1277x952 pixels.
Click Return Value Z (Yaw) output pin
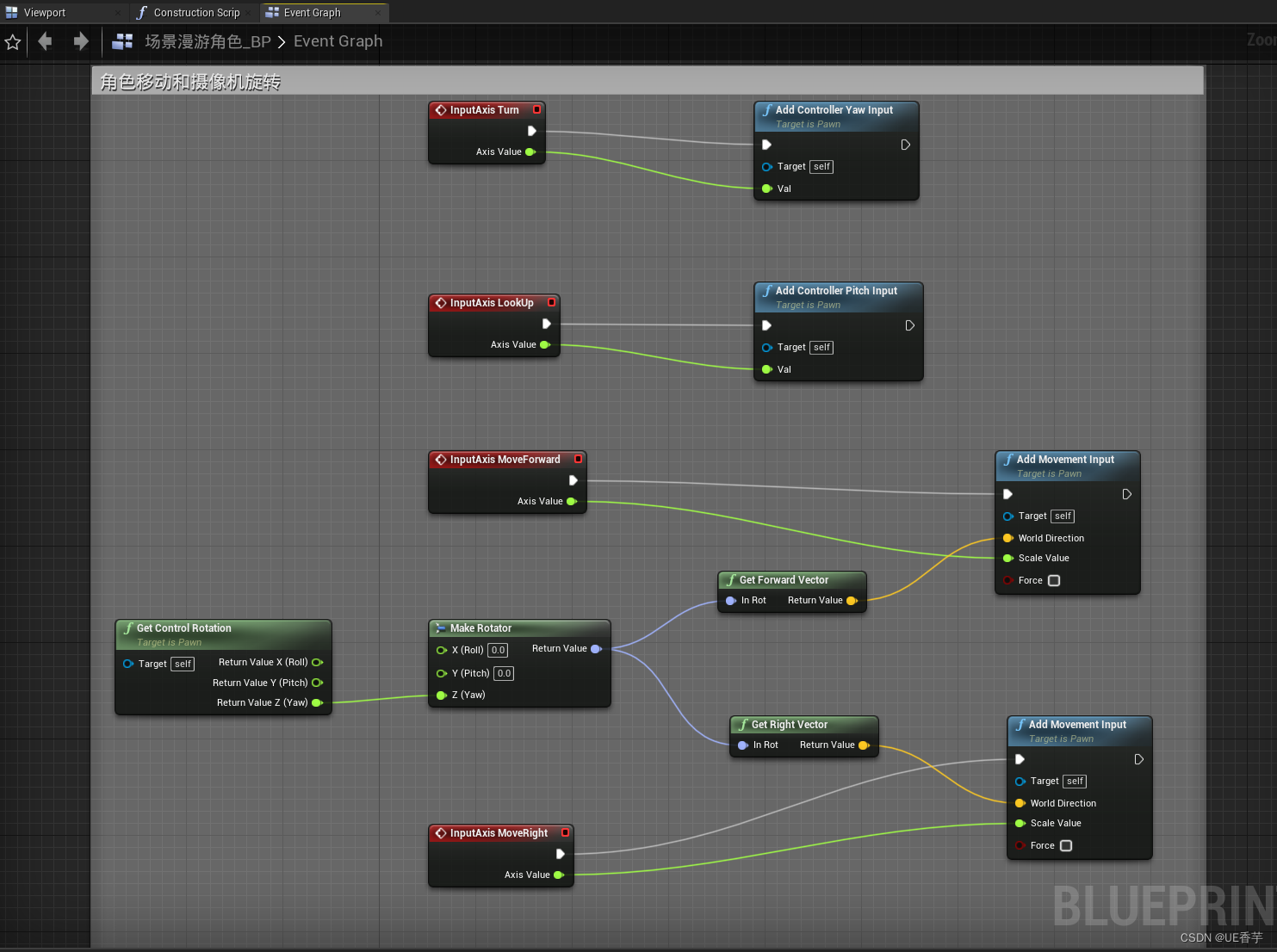[317, 703]
